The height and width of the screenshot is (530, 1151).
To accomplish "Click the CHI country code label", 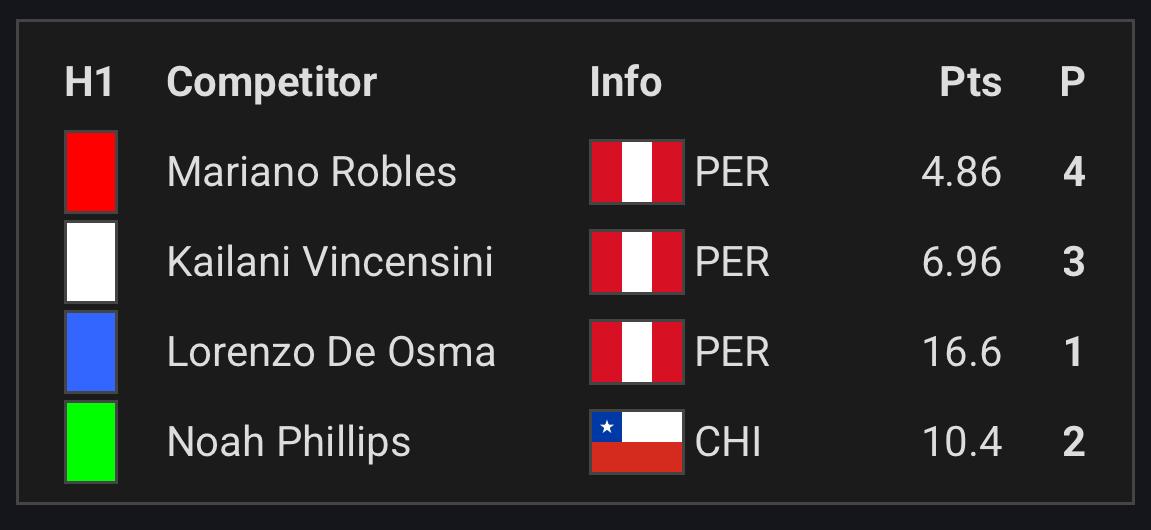I will point(727,443).
